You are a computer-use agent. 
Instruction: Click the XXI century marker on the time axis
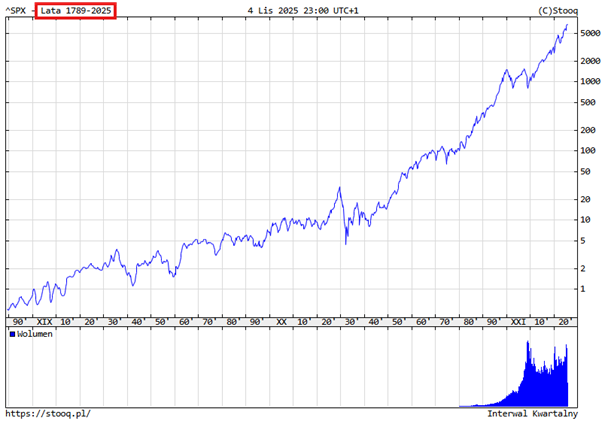(518, 322)
